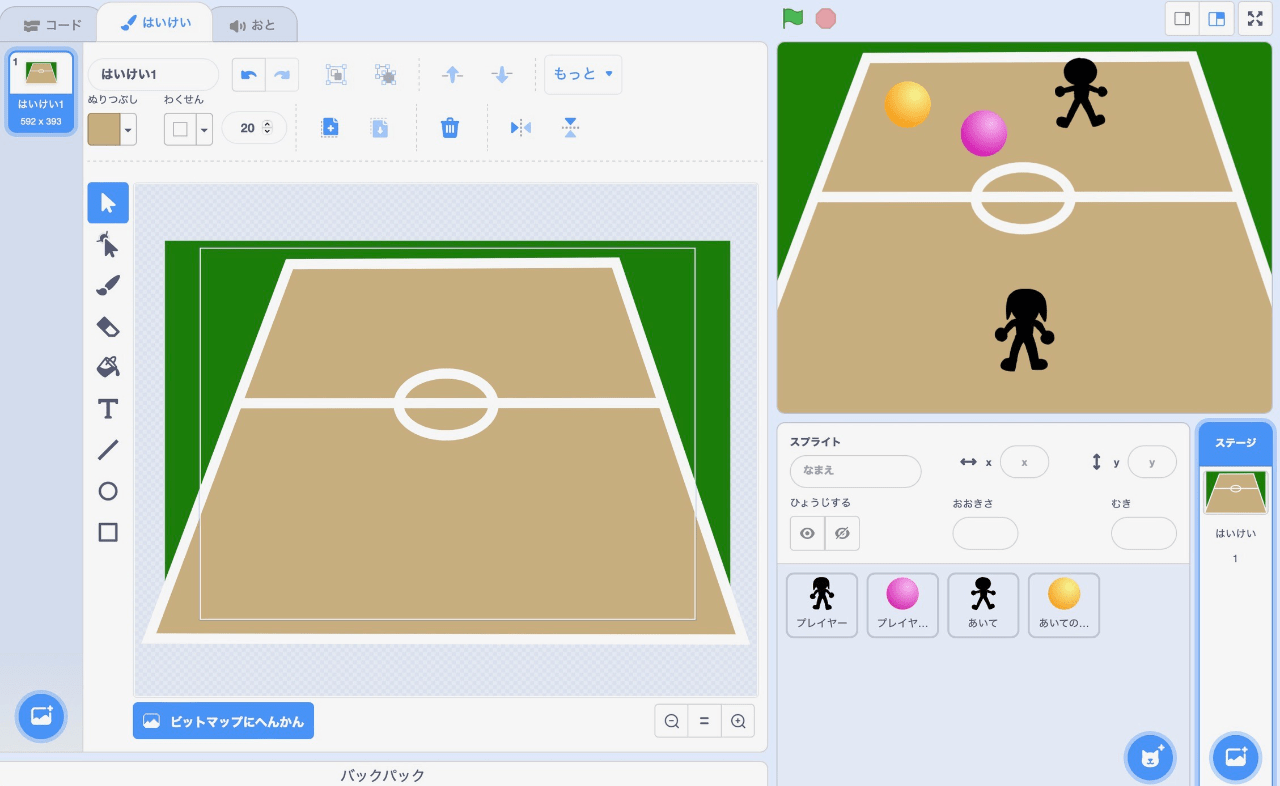Click the Group objects icon
Viewport: 1280px width, 786px height.
pos(336,74)
